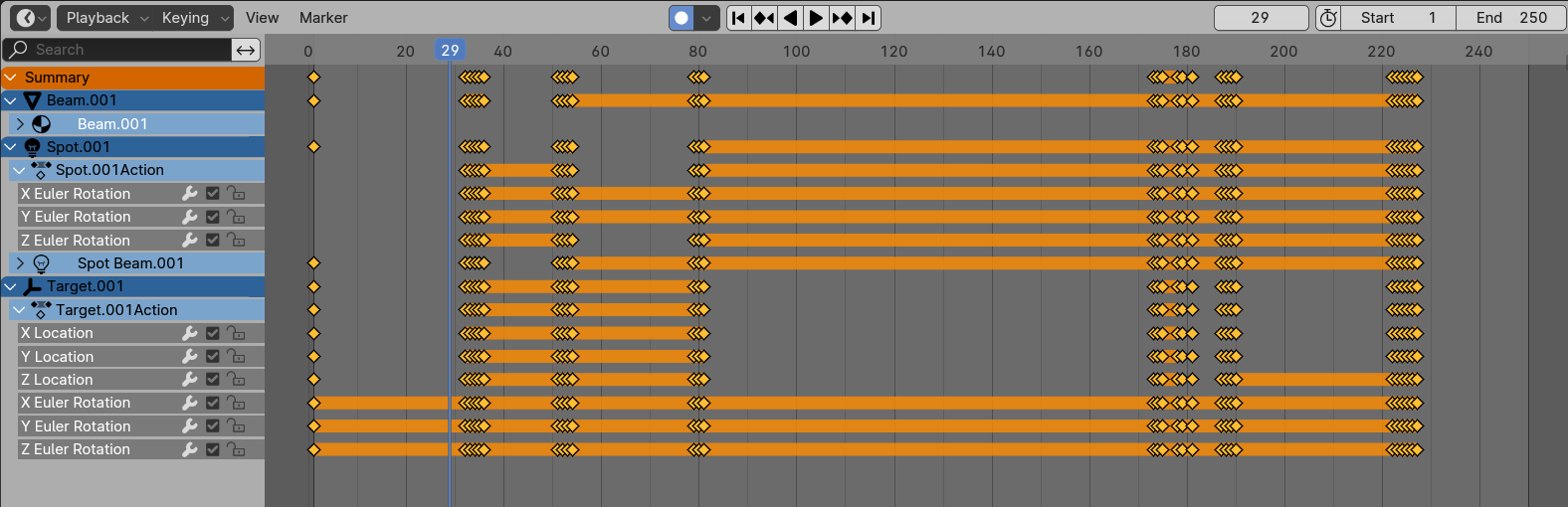Lock the Y Location channel
Screen dimensions: 1568x507
(236, 357)
